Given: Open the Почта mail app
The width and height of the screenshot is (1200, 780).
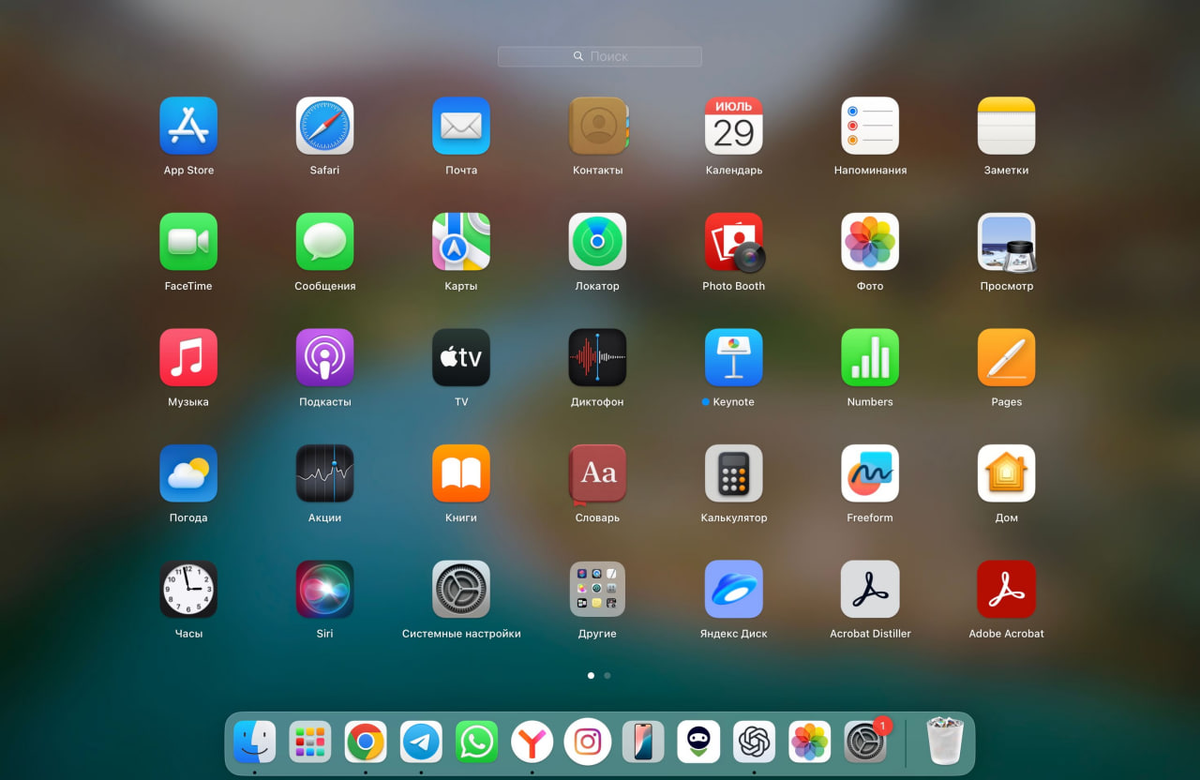Looking at the screenshot, I should point(461,126).
